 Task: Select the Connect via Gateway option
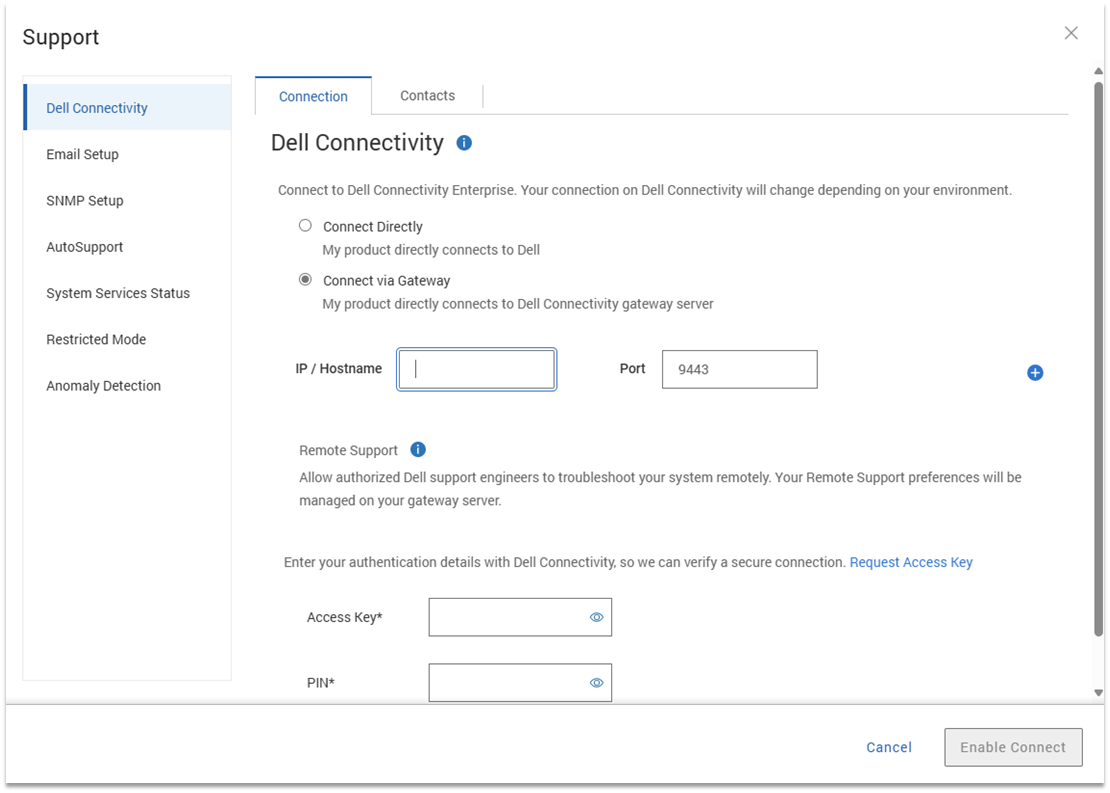pos(306,280)
